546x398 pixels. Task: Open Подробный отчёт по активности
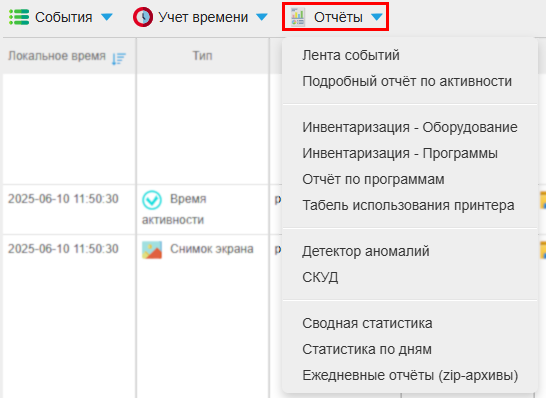(x=407, y=81)
